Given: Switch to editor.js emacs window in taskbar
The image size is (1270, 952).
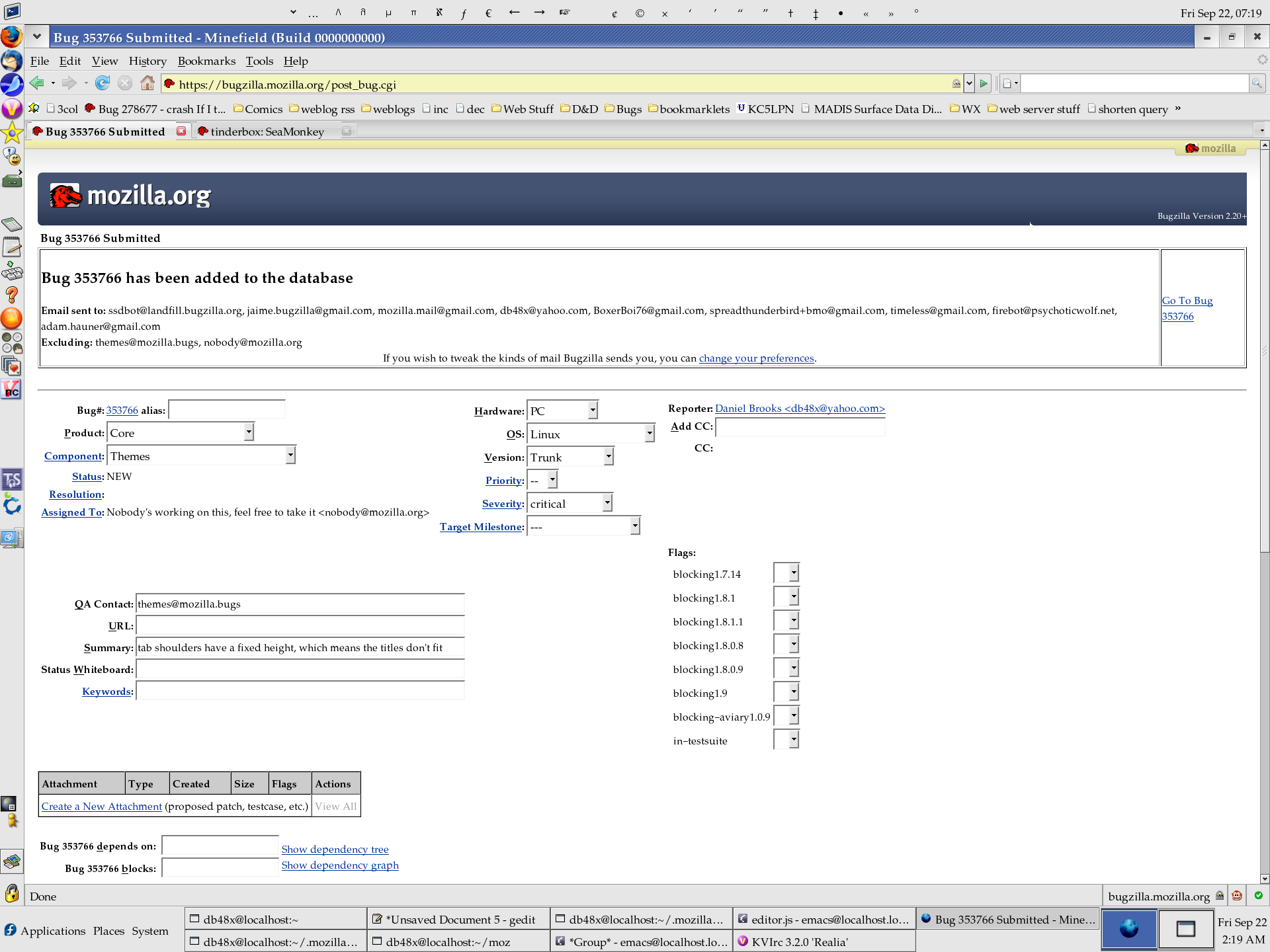Looking at the screenshot, I should [x=824, y=919].
